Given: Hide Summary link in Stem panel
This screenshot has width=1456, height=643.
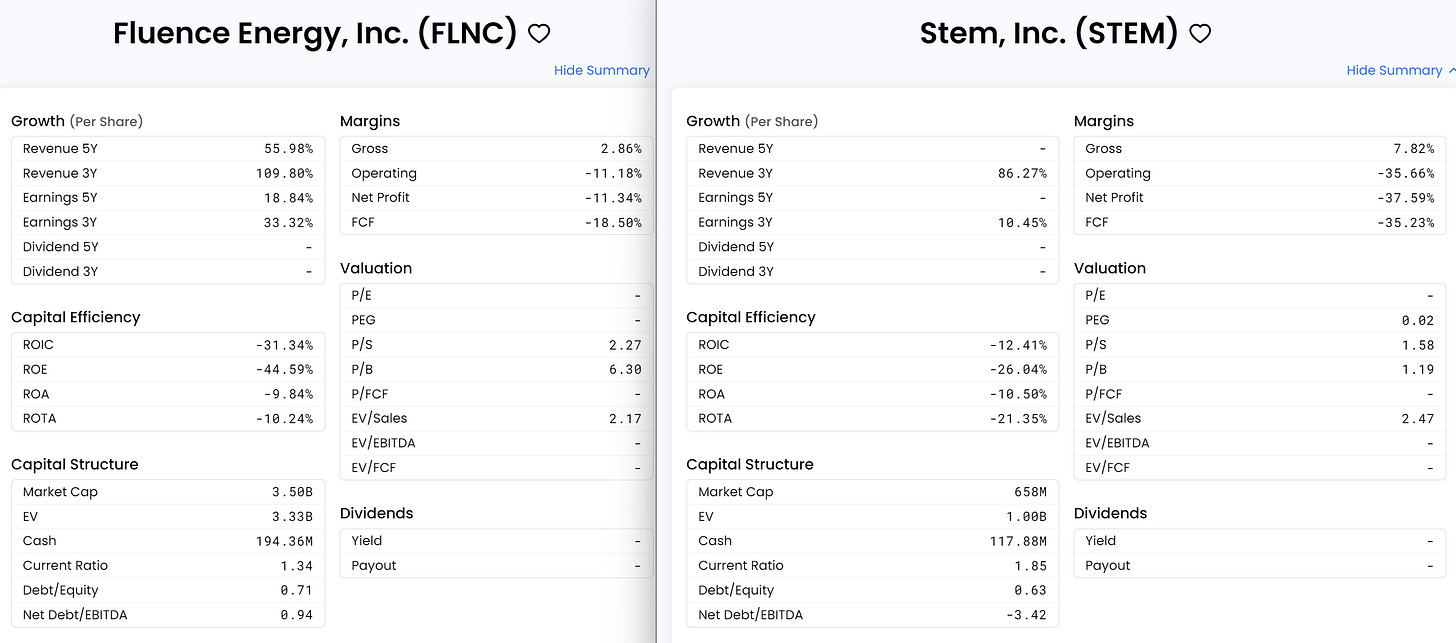Looking at the screenshot, I should (1394, 70).
